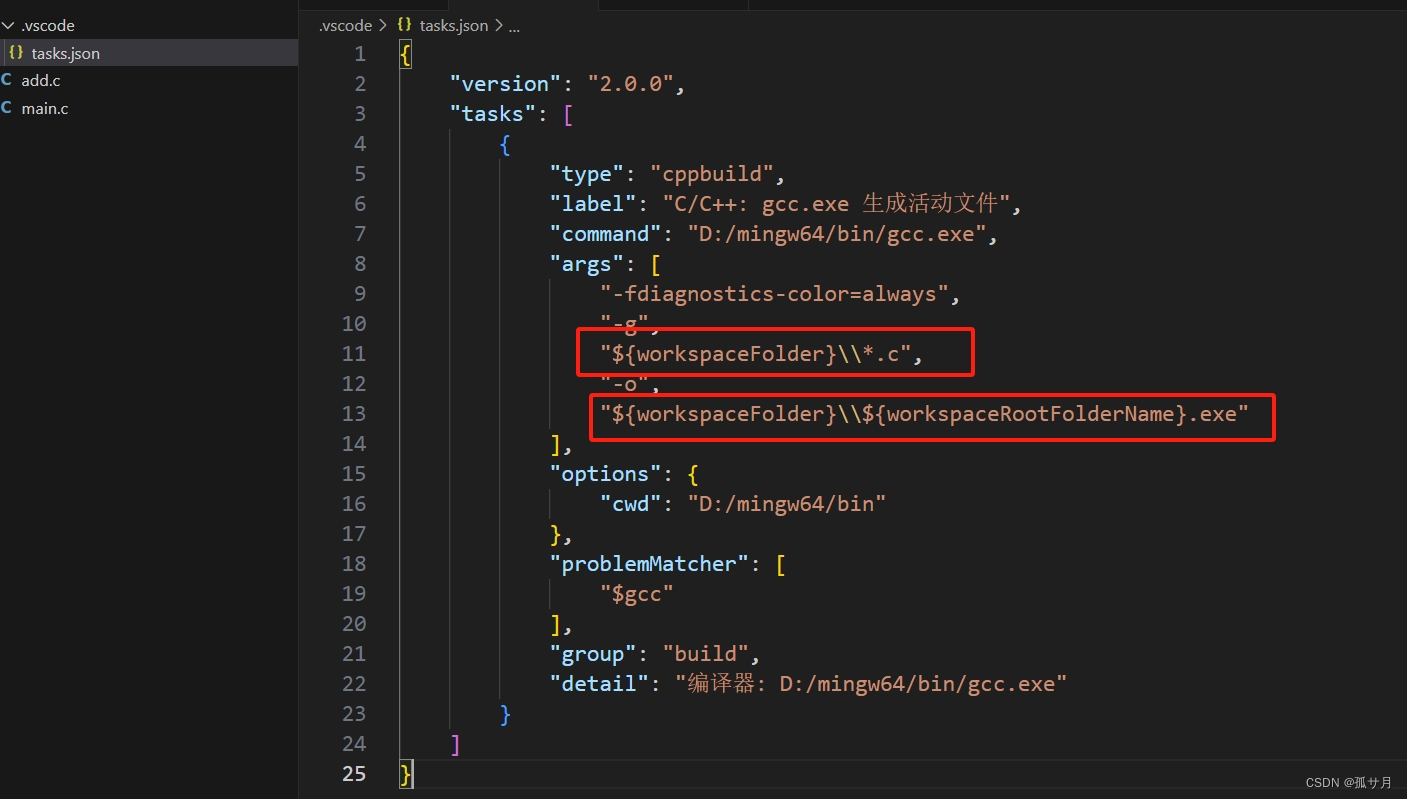
Task: Click the "problemMatcher" key text
Action: pyautogui.click(x=649, y=564)
